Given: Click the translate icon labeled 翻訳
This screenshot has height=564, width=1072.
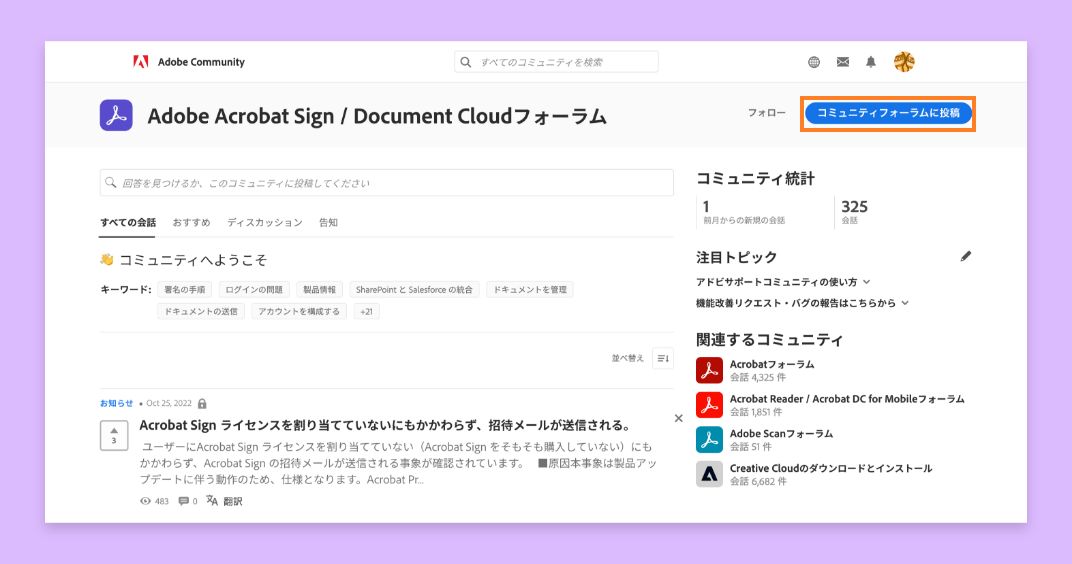Looking at the screenshot, I should coord(212,501).
